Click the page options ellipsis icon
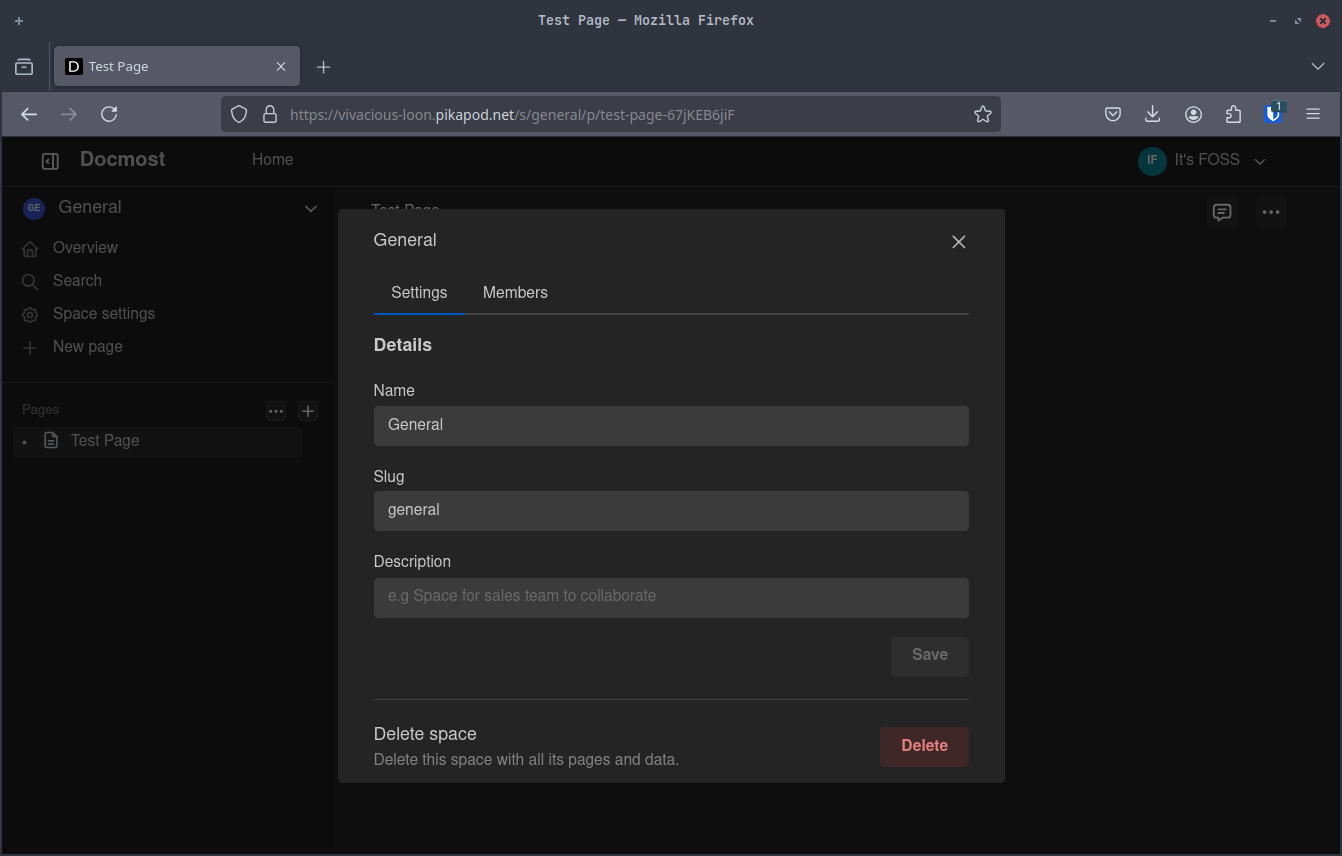Screen dimensions: 1342x856 pyautogui.click(x=1271, y=211)
